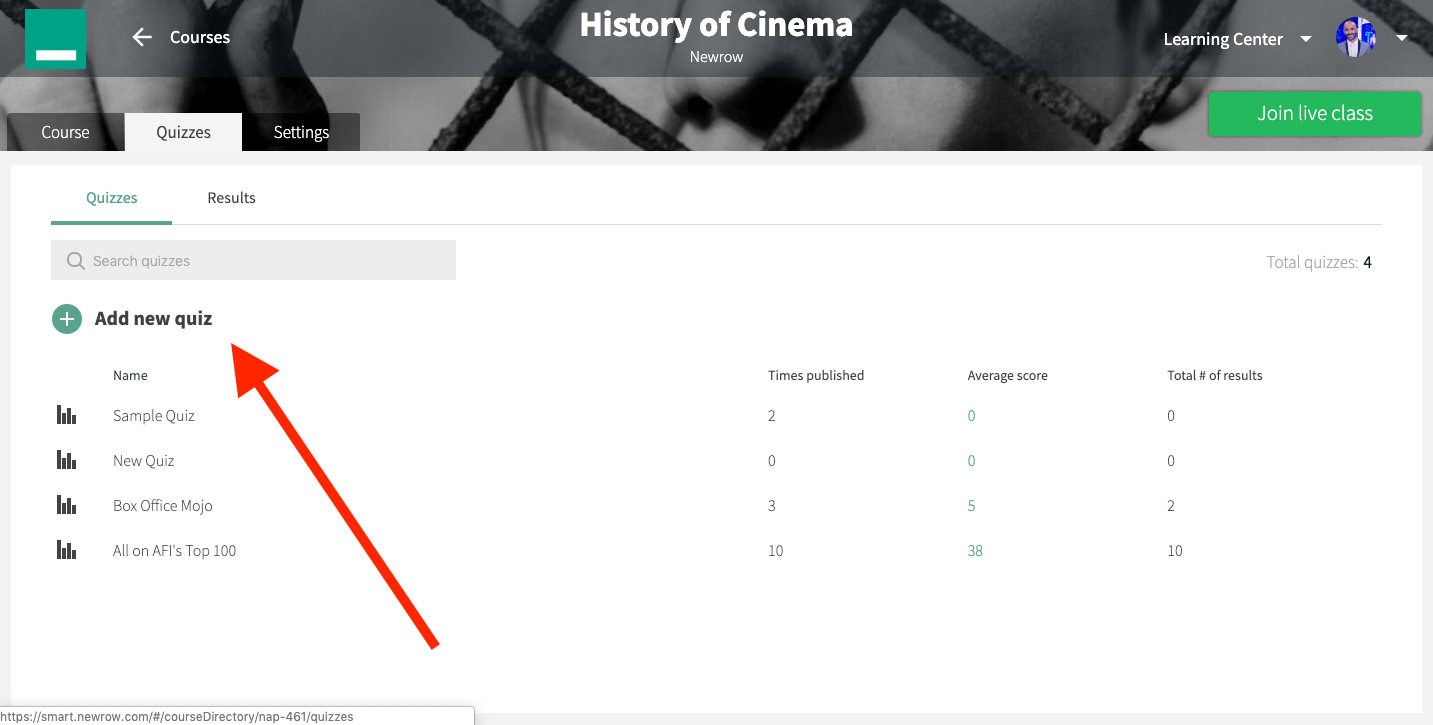Click the green plus Add new quiz icon
This screenshot has width=1433, height=725.
pyautogui.click(x=67, y=319)
